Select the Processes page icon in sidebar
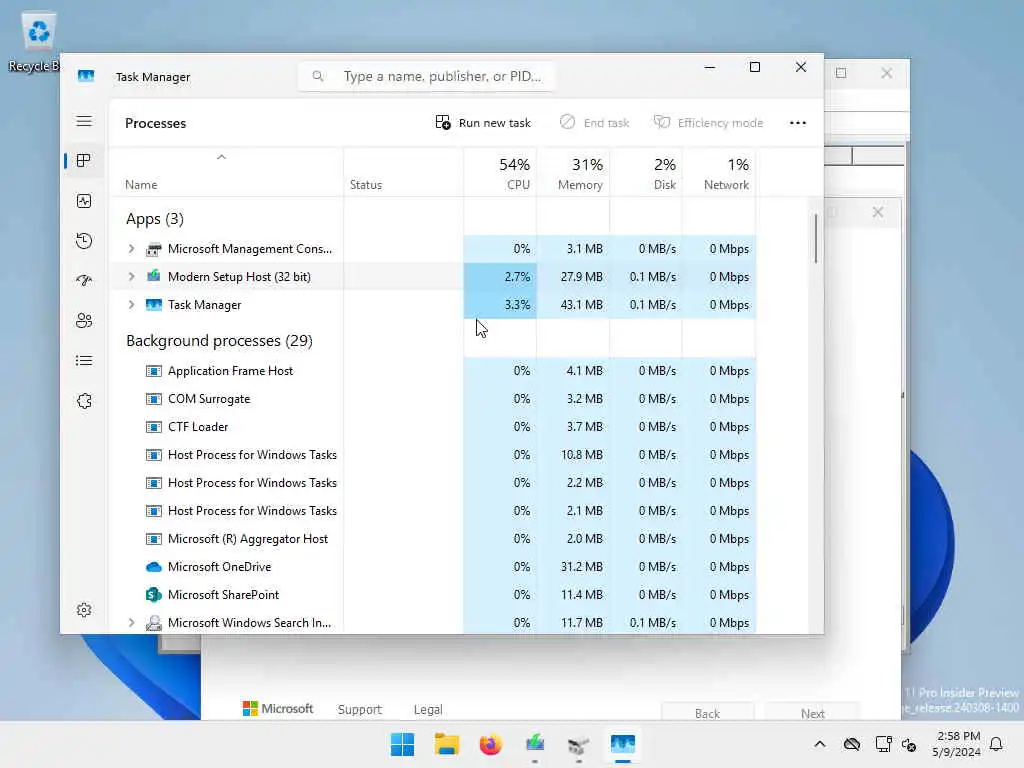This screenshot has width=1024, height=768. point(84,161)
